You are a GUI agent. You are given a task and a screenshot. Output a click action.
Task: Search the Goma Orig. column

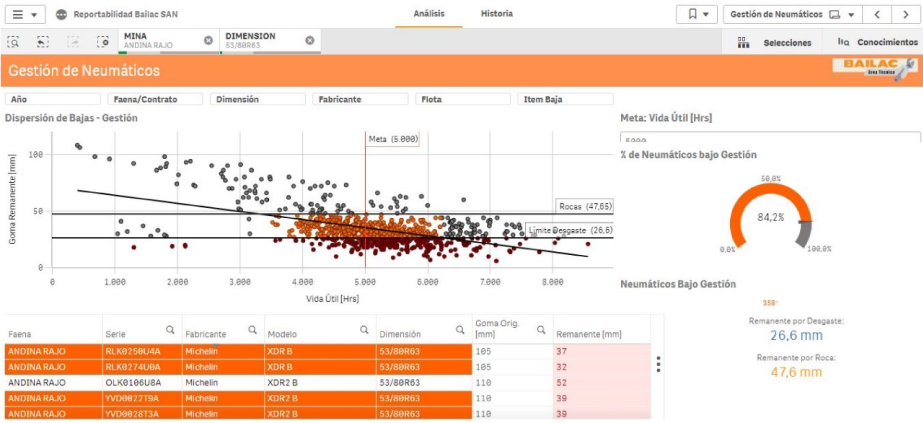tap(541, 330)
